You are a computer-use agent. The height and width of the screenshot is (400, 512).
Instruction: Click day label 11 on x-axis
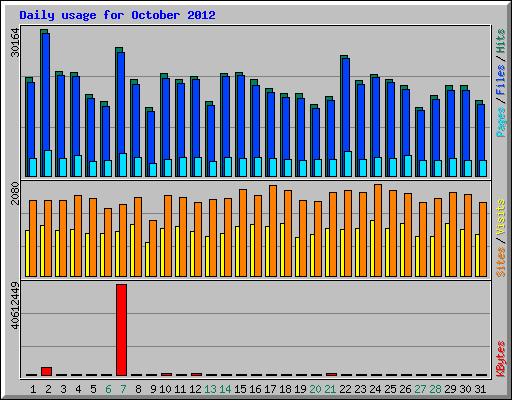coord(180,389)
